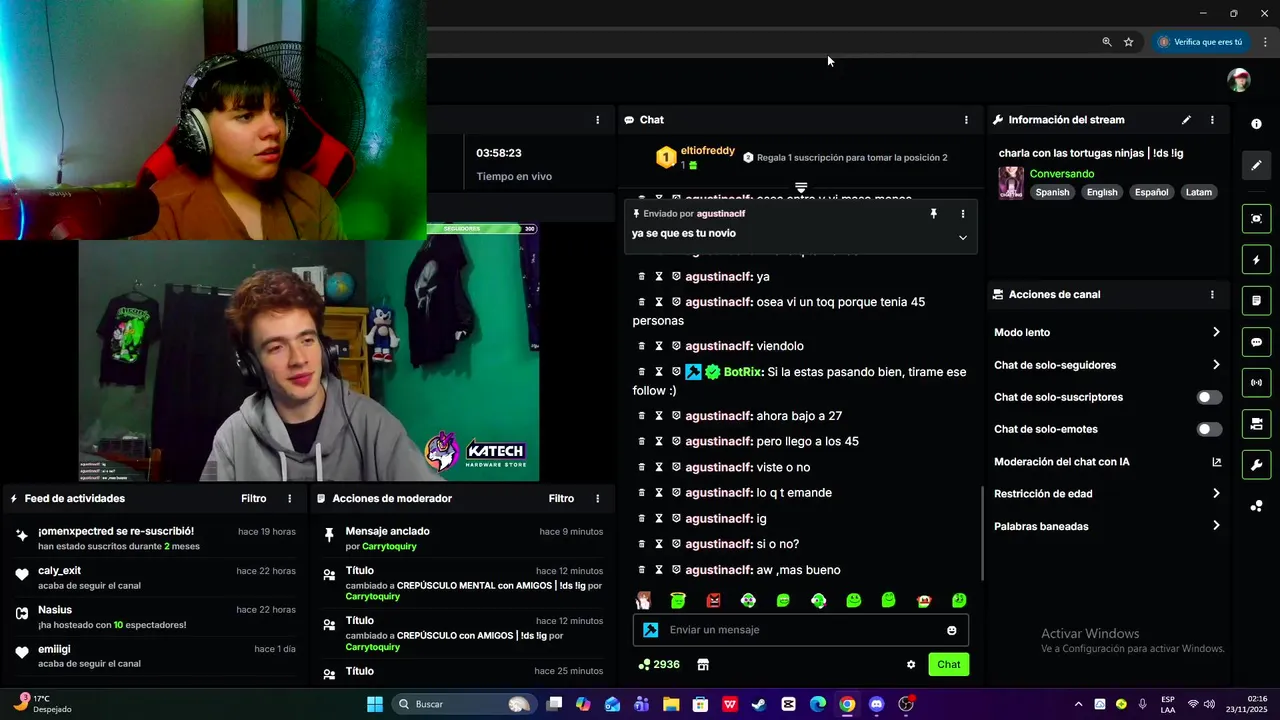The width and height of the screenshot is (1280, 720).
Task: Edit stream information with the pencil icon
Action: click(x=1186, y=120)
